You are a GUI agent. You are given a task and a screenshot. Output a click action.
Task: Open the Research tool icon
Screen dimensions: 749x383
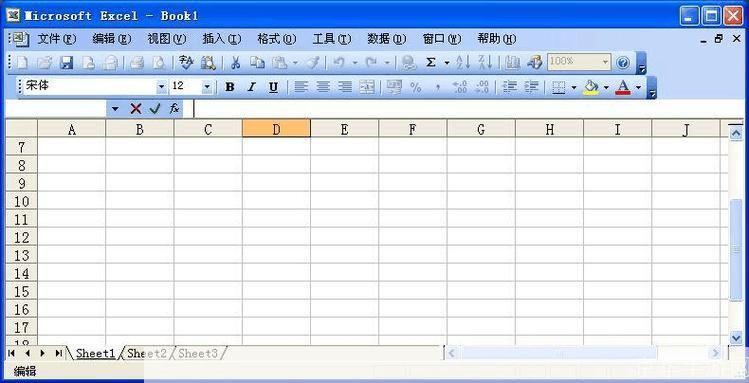208,63
